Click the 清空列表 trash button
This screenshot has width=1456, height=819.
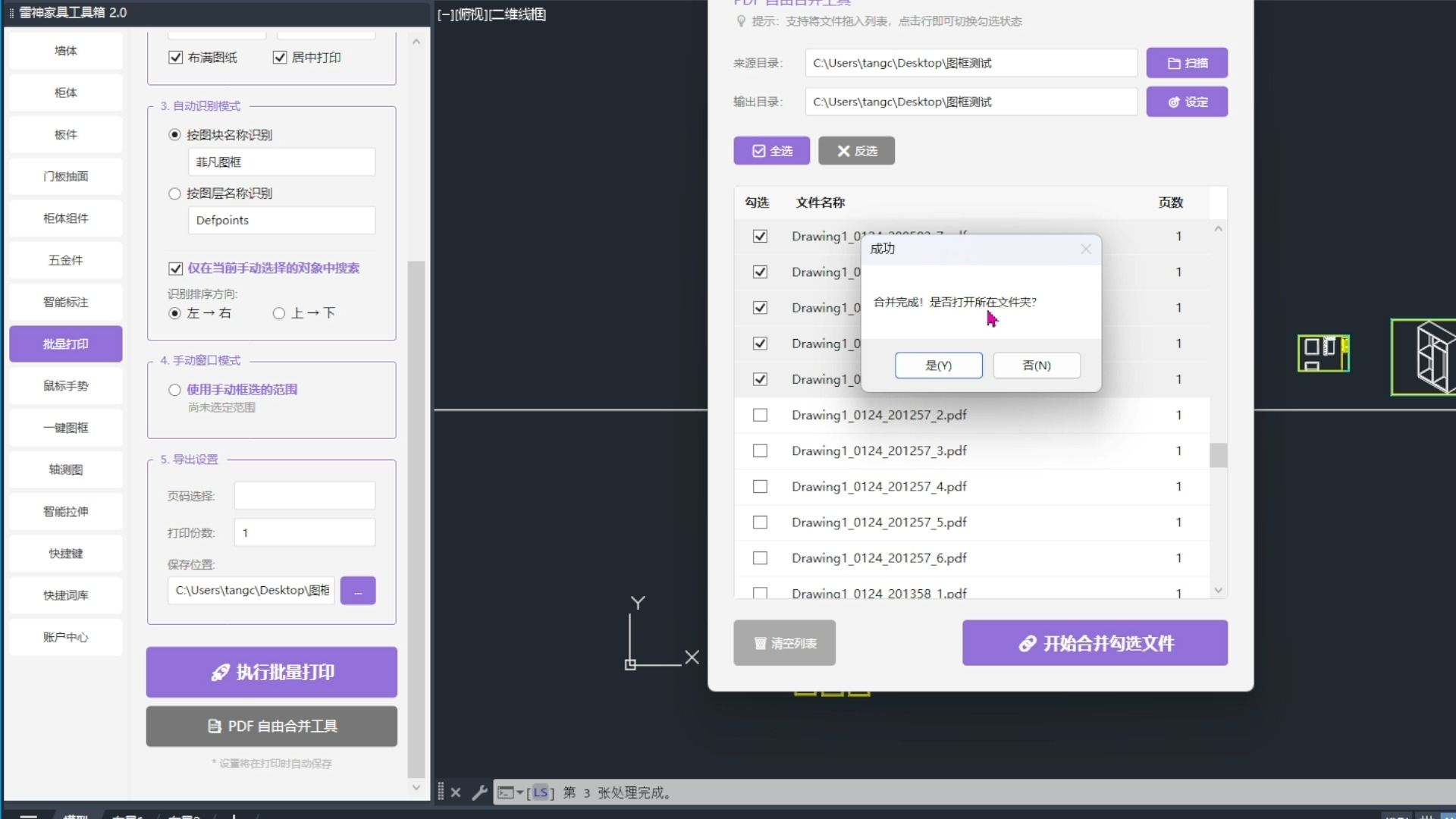tap(784, 643)
